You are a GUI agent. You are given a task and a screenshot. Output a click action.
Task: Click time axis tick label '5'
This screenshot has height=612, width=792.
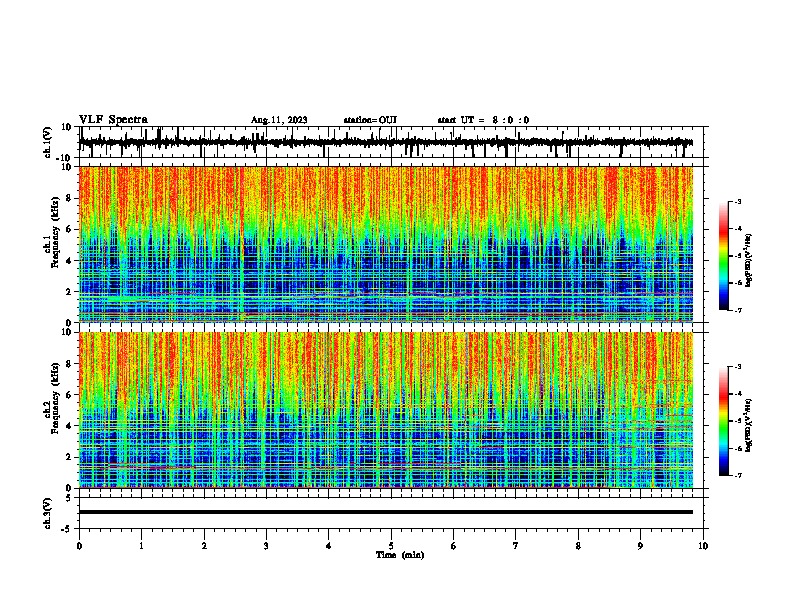[x=391, y=546]
